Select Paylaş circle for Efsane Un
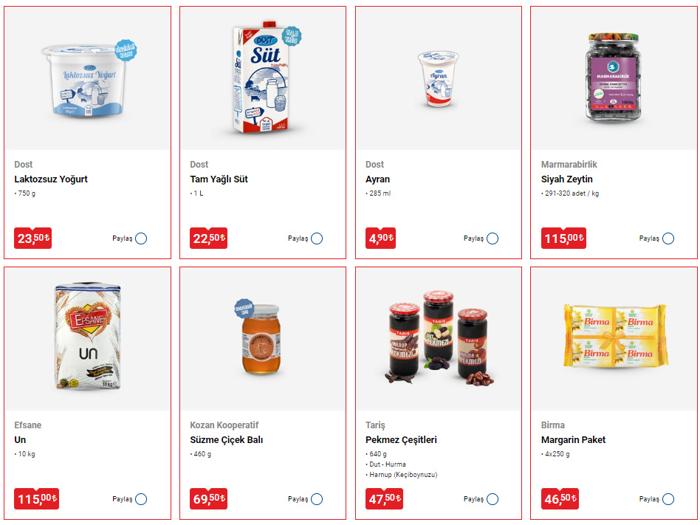 tap(141, 499)
